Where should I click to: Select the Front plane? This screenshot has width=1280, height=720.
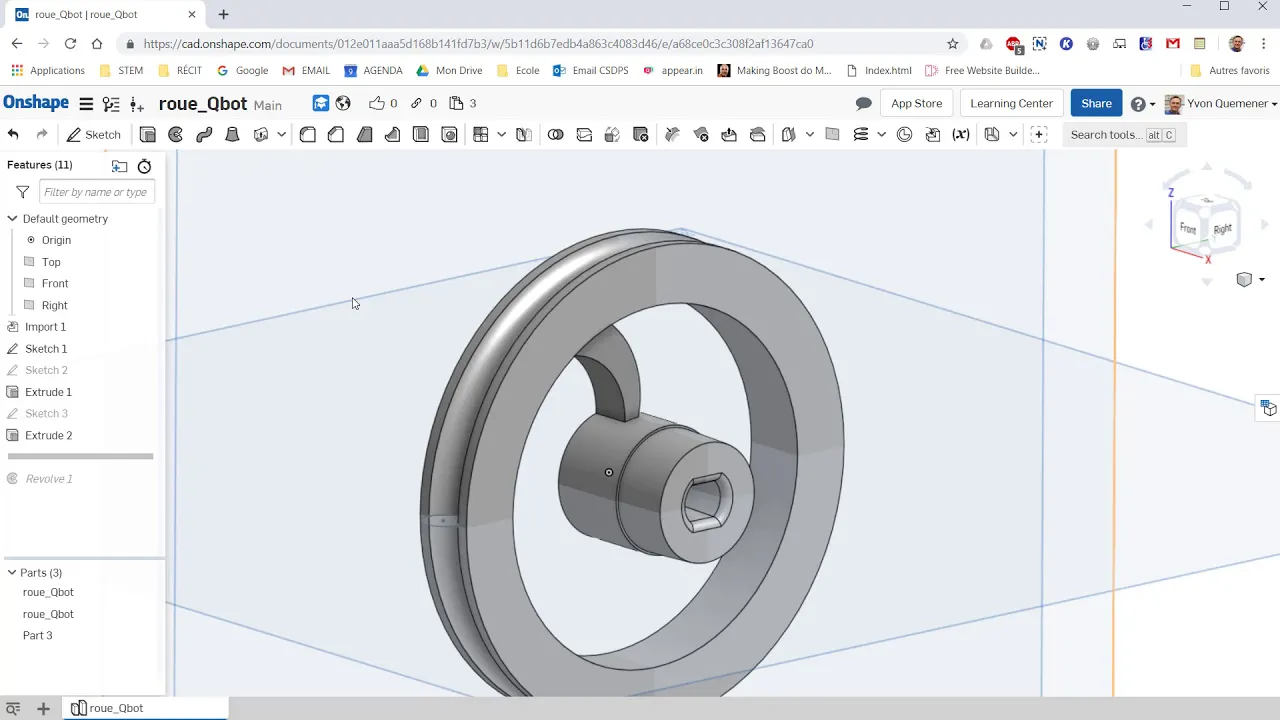click(55, 284)
